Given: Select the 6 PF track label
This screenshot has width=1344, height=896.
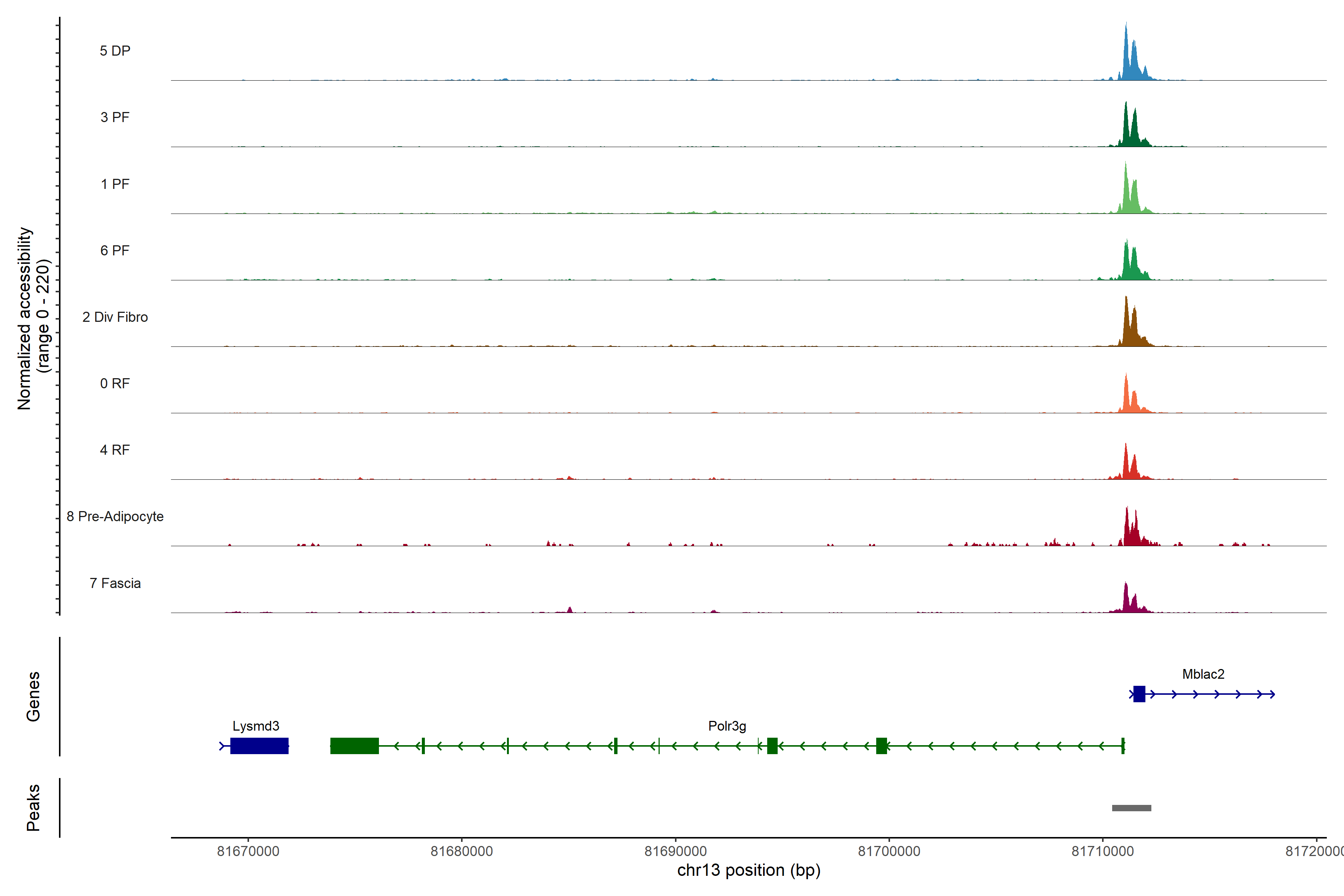Looking at the screenshot, I should (x=115, y=250).
